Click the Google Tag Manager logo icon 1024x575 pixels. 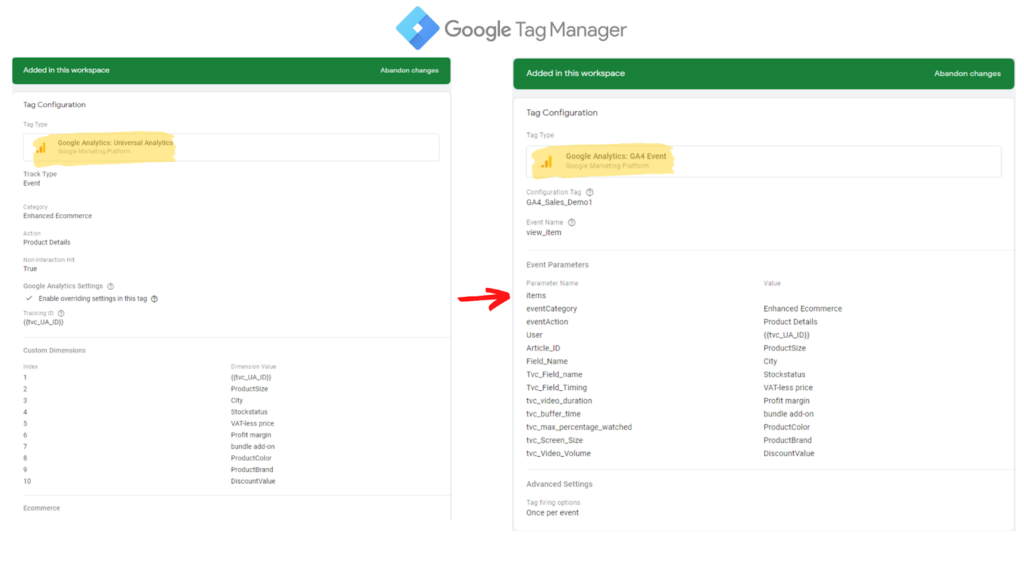coord(418,28)
